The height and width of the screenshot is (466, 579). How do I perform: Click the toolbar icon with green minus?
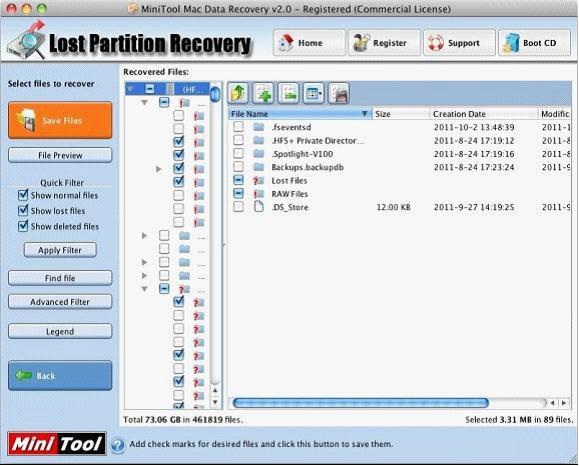(x=288, y=93)
